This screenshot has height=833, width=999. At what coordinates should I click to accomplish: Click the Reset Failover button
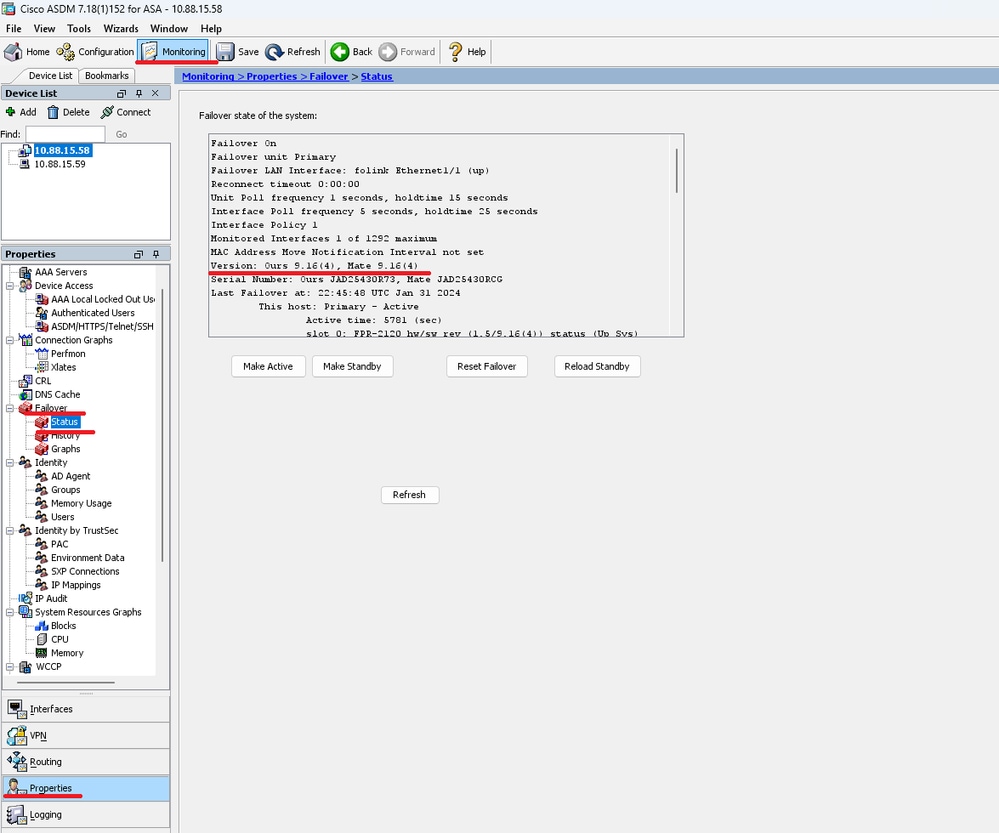click(487, 366)
